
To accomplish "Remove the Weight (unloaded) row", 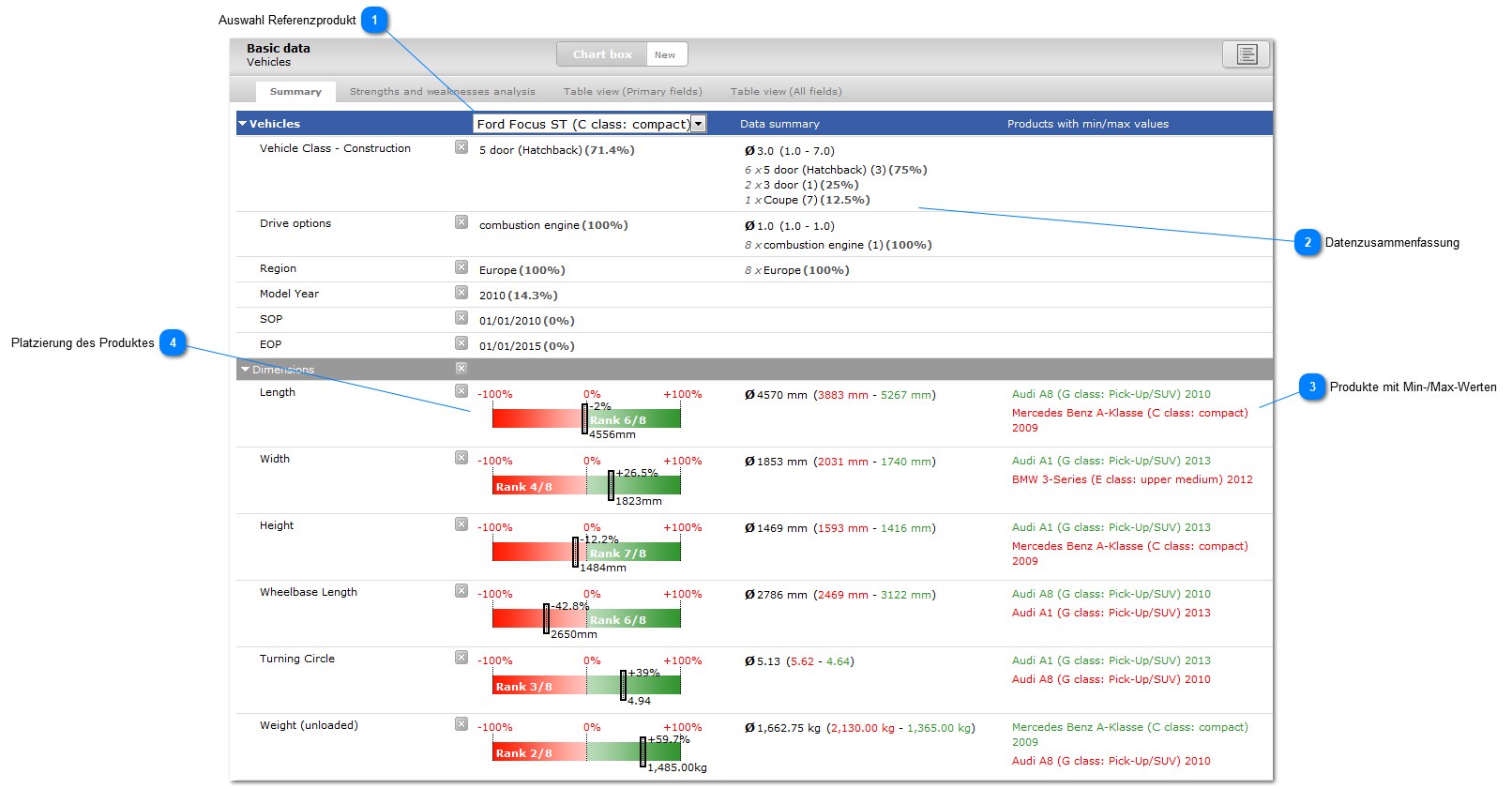I will [x=461, y=724].
